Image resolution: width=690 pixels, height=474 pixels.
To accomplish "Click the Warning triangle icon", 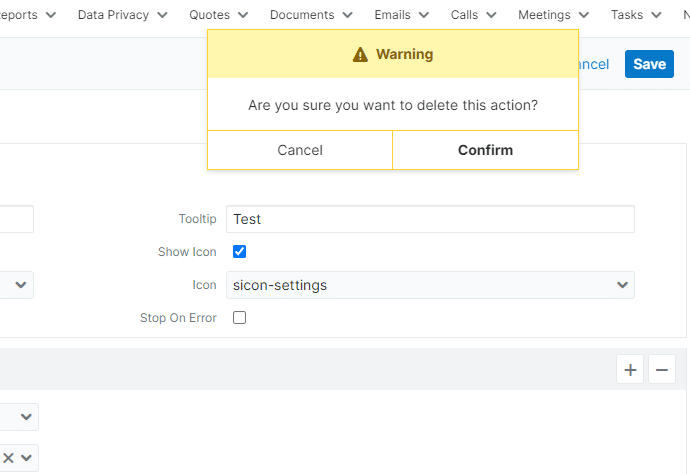I will [x=360, y=55].
